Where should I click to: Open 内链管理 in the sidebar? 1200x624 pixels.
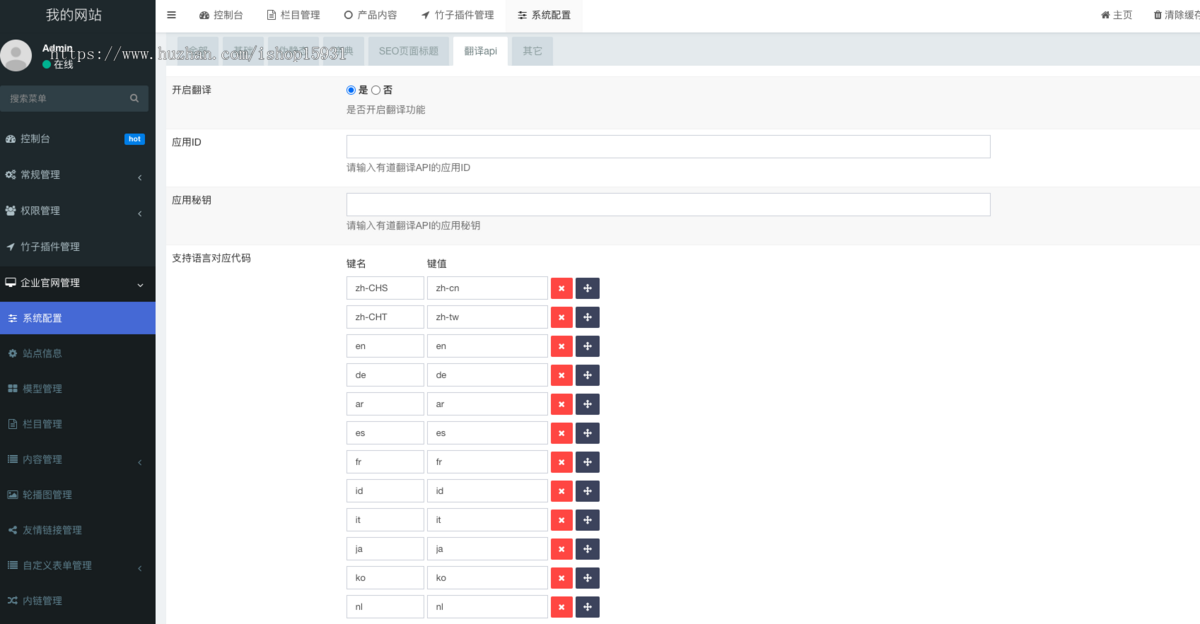click(x=77, y=601)
